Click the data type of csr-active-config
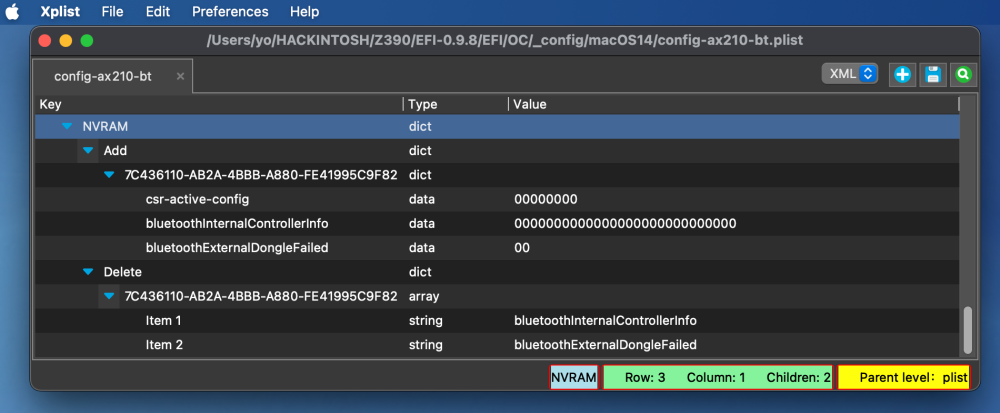 (x=422, y=199)
